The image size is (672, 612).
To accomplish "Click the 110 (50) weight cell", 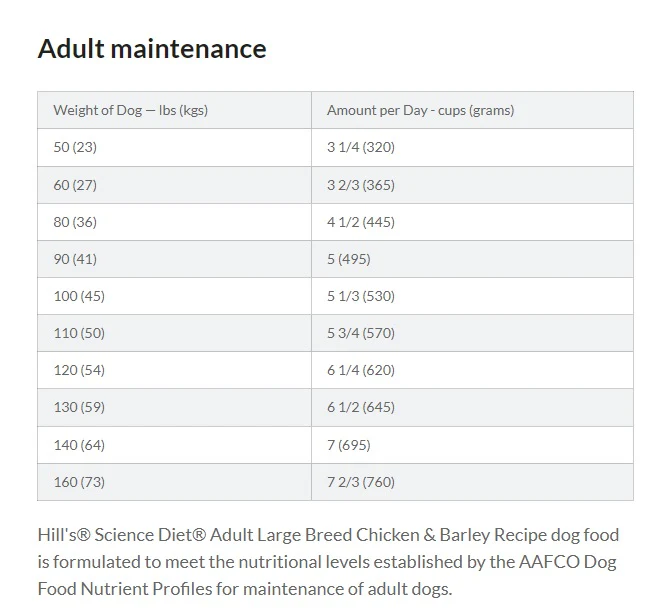I will [174, 333].
